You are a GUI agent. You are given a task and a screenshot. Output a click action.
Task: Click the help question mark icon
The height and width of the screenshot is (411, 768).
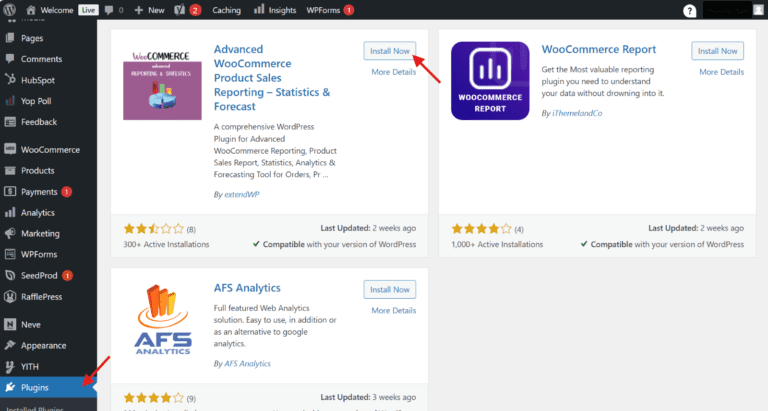pyautogui.click(x=690, y=10)
